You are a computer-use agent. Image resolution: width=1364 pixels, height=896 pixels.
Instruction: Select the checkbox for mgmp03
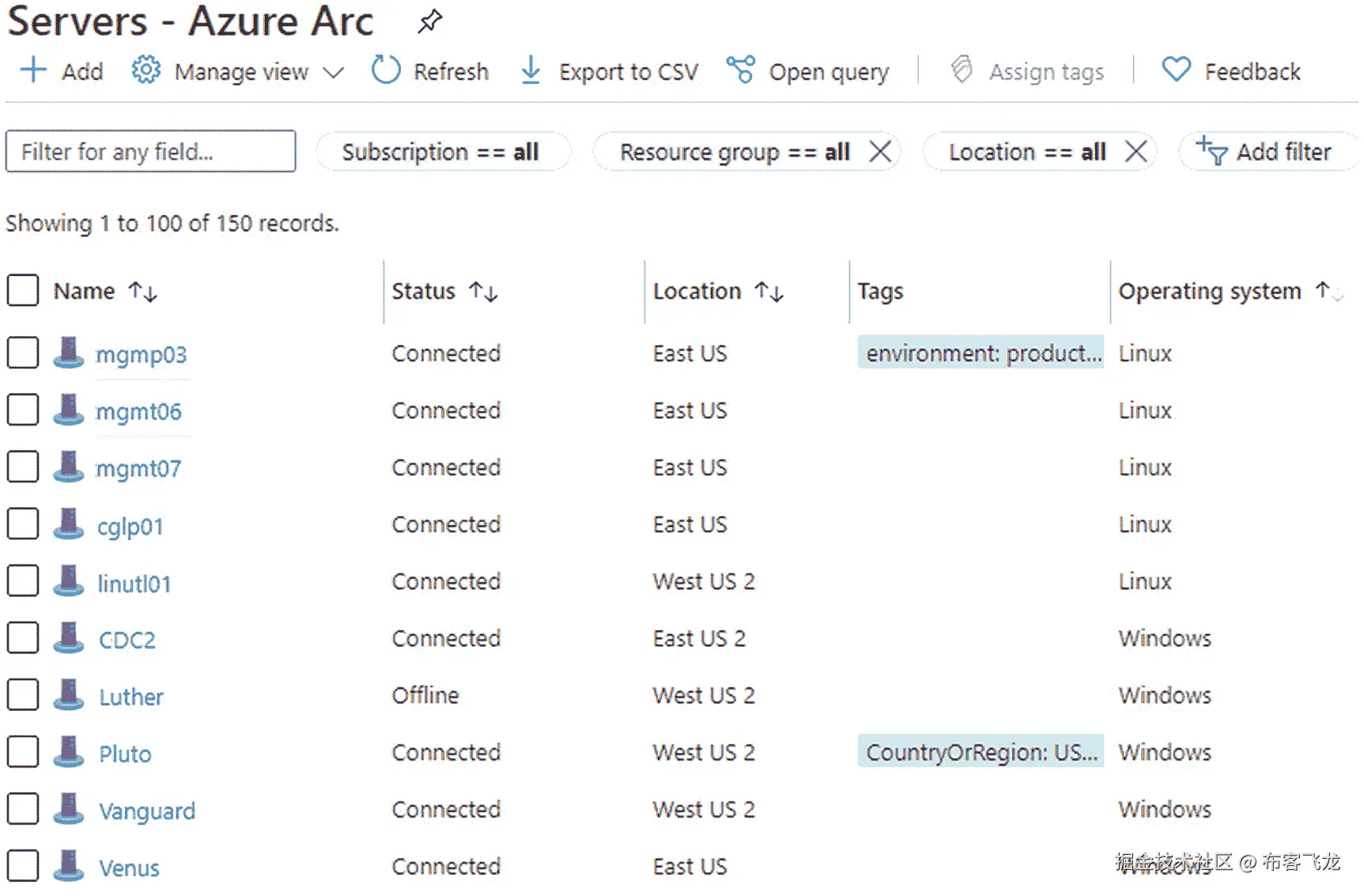[23, 353]
